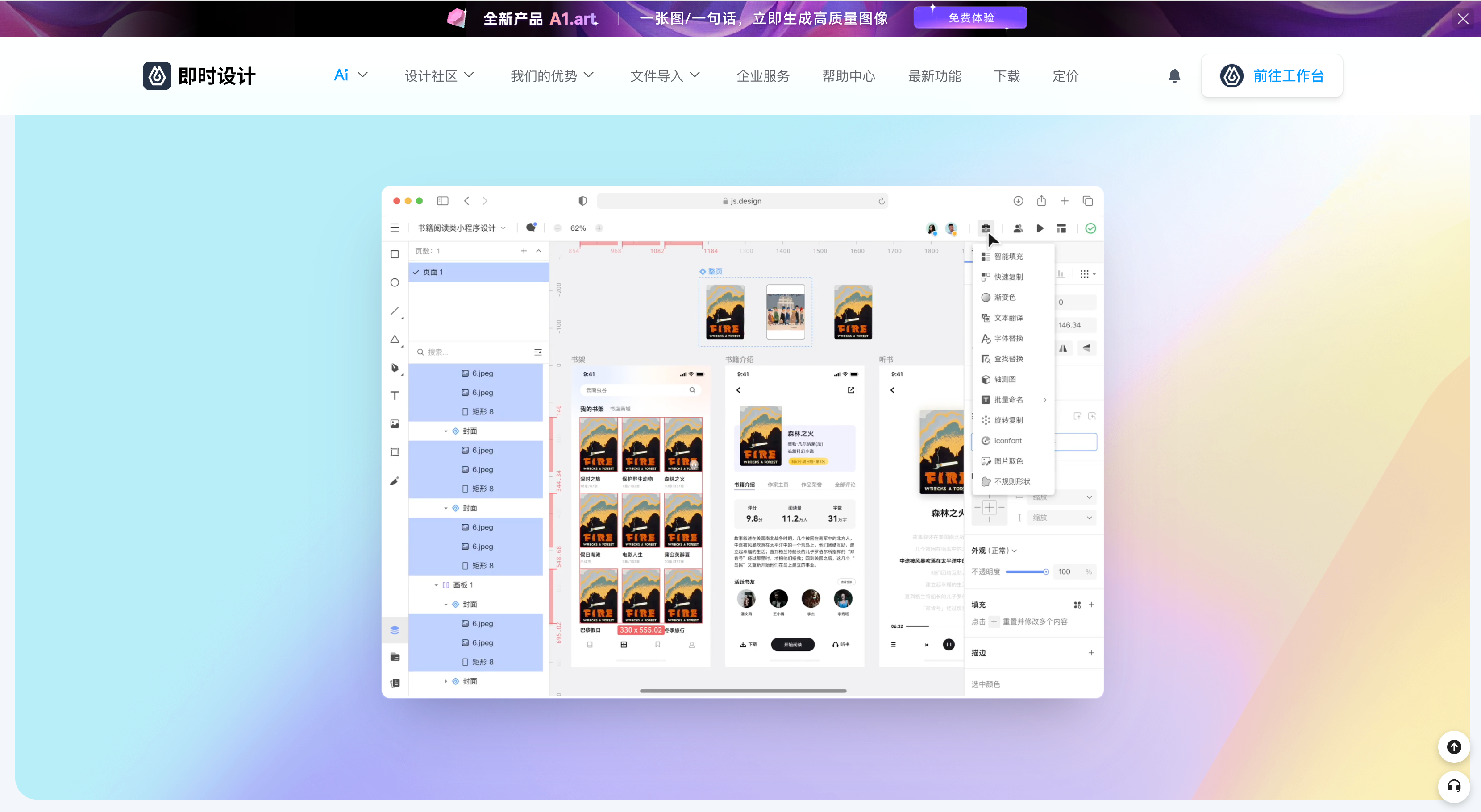Open the 外观 (正常) blend mode dropdown

[x=994, y=551]
